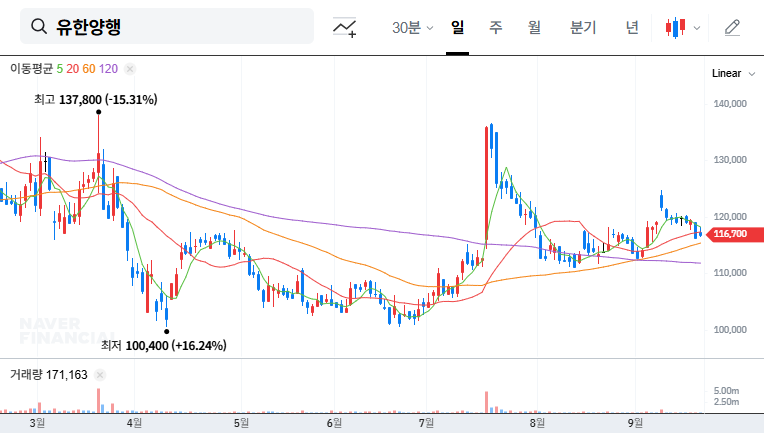Image resolution: width=764 pixels, height=433 pixels.
Task: Click the 130,000 price axis label
Action: tap(730, 160)
